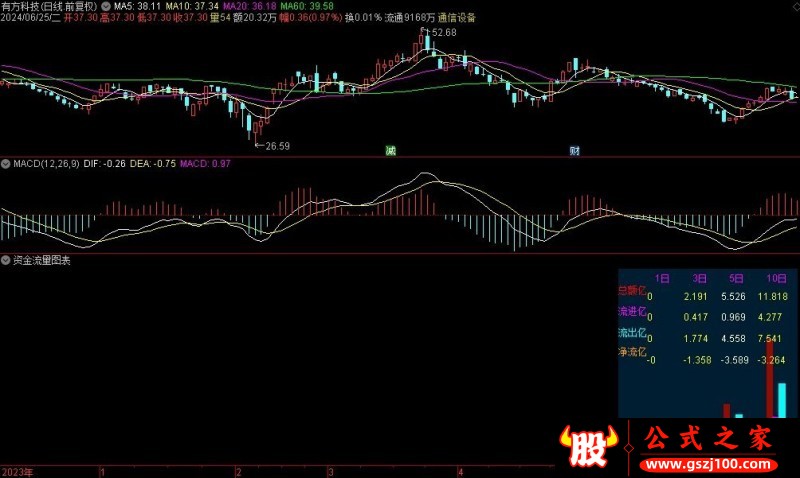
Task: Click the 52.68 high price label
Action: click(443, 33)
